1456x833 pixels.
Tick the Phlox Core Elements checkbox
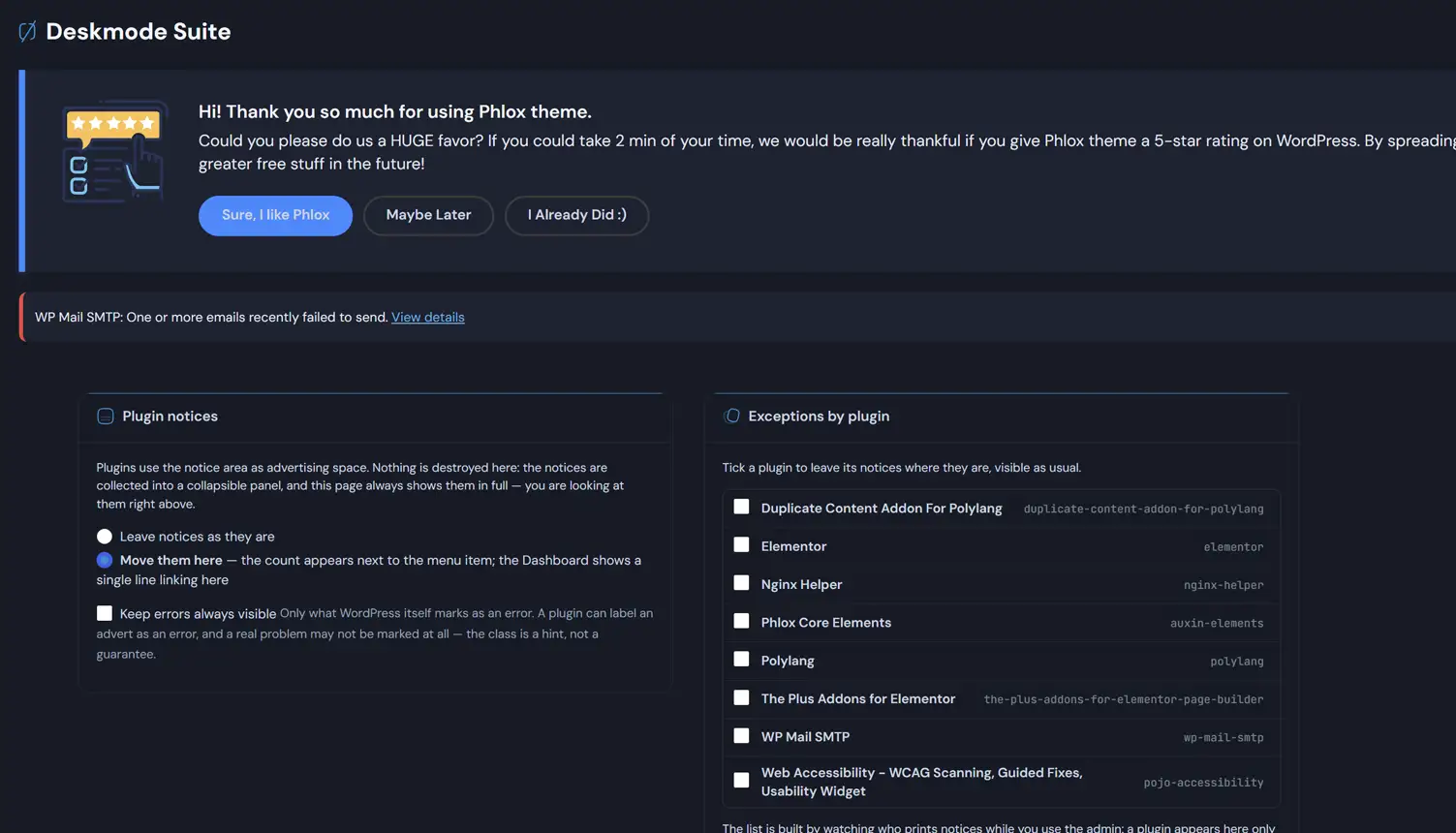[741, 621]
